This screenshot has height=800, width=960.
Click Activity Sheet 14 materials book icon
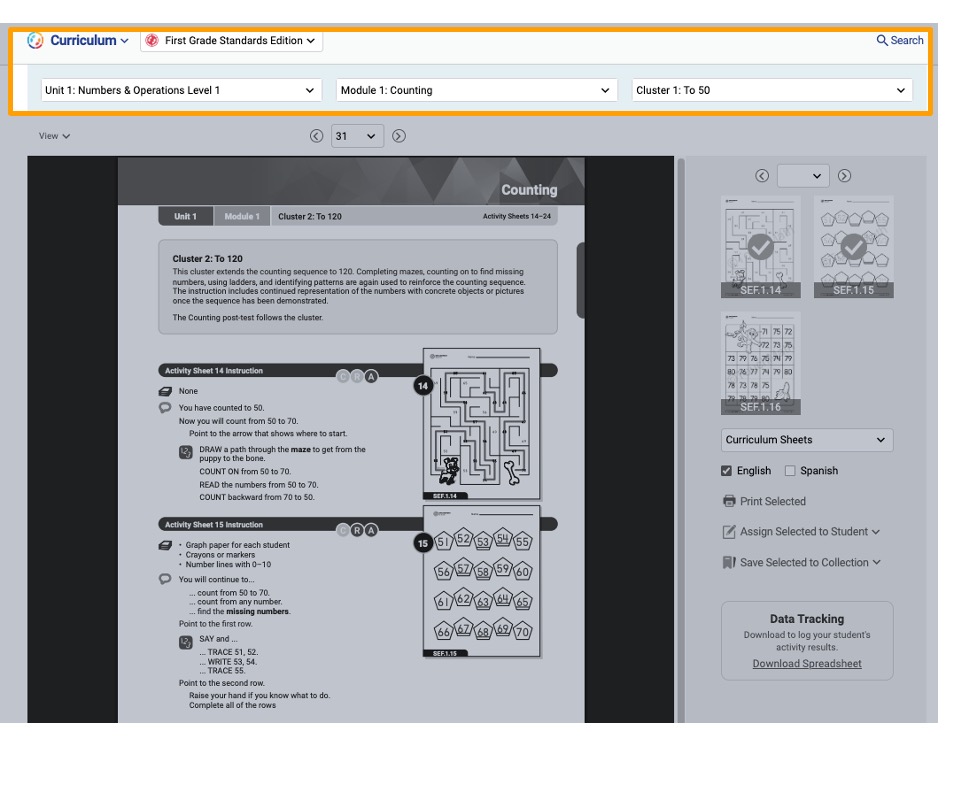165,391
